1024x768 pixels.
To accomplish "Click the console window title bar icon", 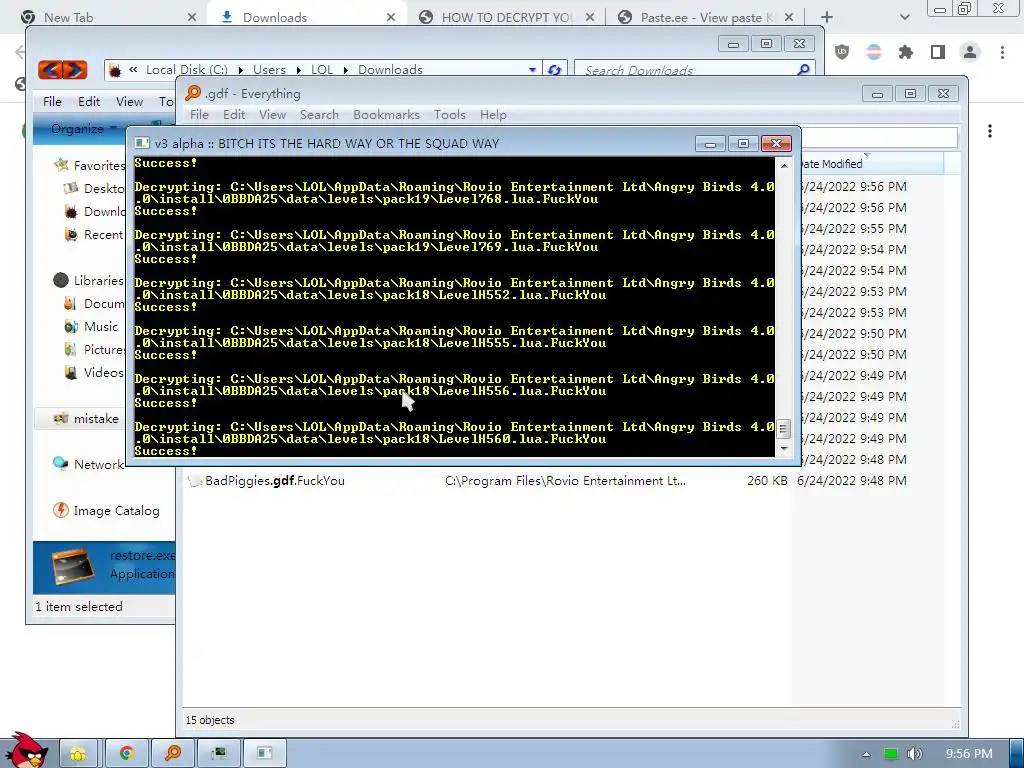I will [x=142, y=144].
